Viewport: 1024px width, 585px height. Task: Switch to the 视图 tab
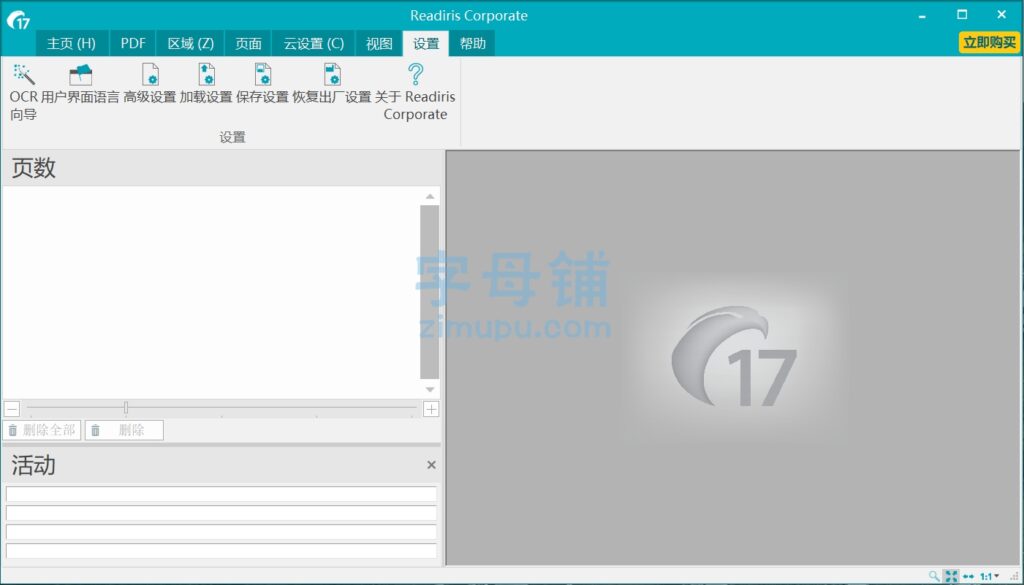[x=379, y=44]
